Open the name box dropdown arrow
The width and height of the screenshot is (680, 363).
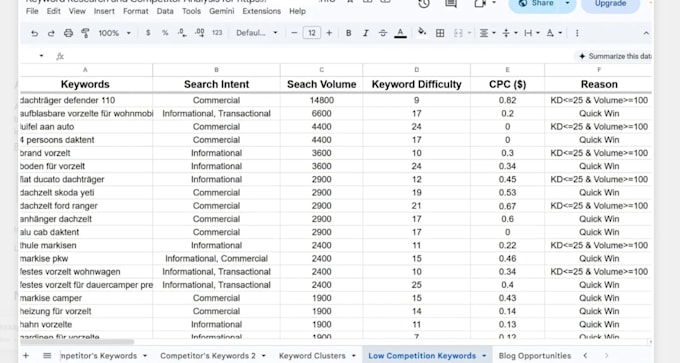click(41, 56)
